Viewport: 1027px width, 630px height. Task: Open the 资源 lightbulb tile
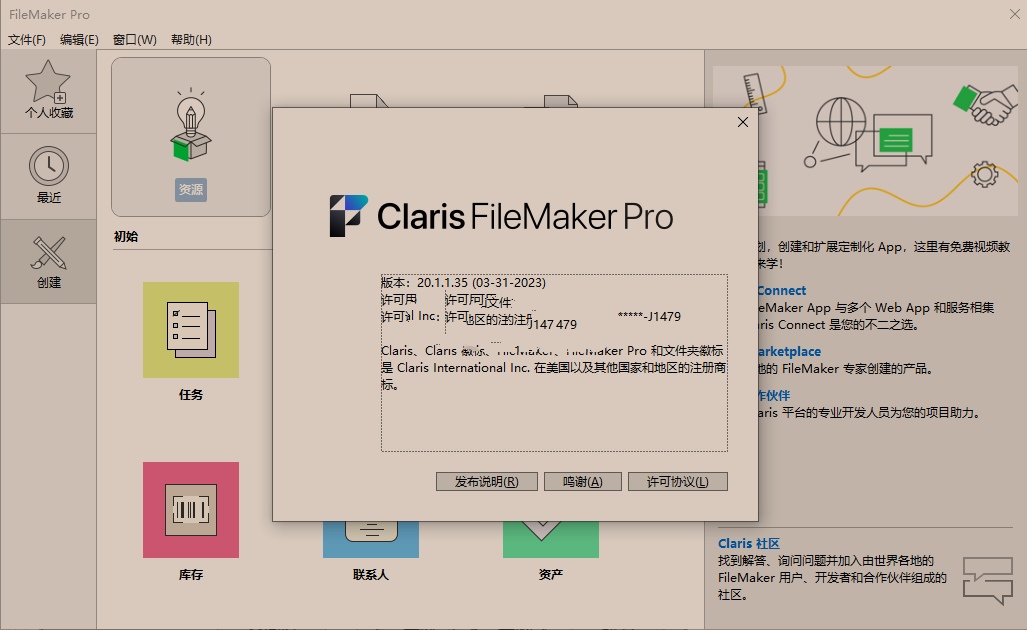click(x=191, y=137)
